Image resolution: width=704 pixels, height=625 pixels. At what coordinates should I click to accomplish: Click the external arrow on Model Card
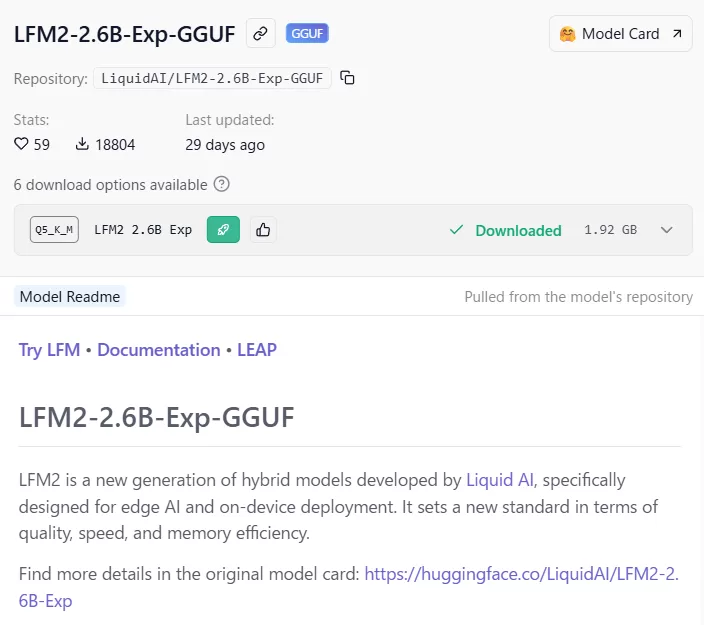(x=677, y=34)
